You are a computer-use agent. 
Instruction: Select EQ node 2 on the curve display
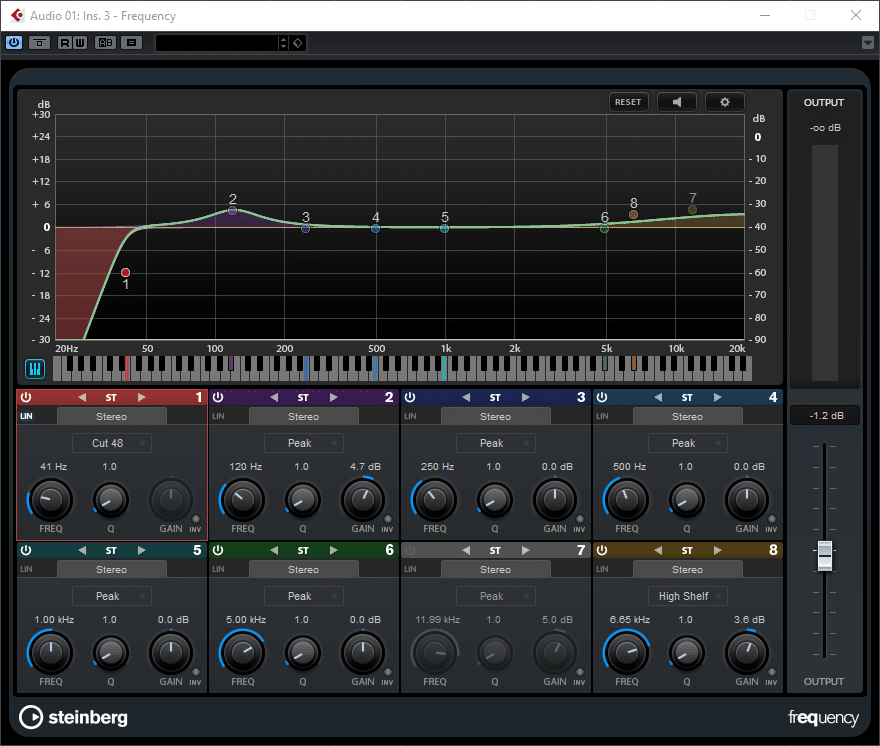[232, 210]
